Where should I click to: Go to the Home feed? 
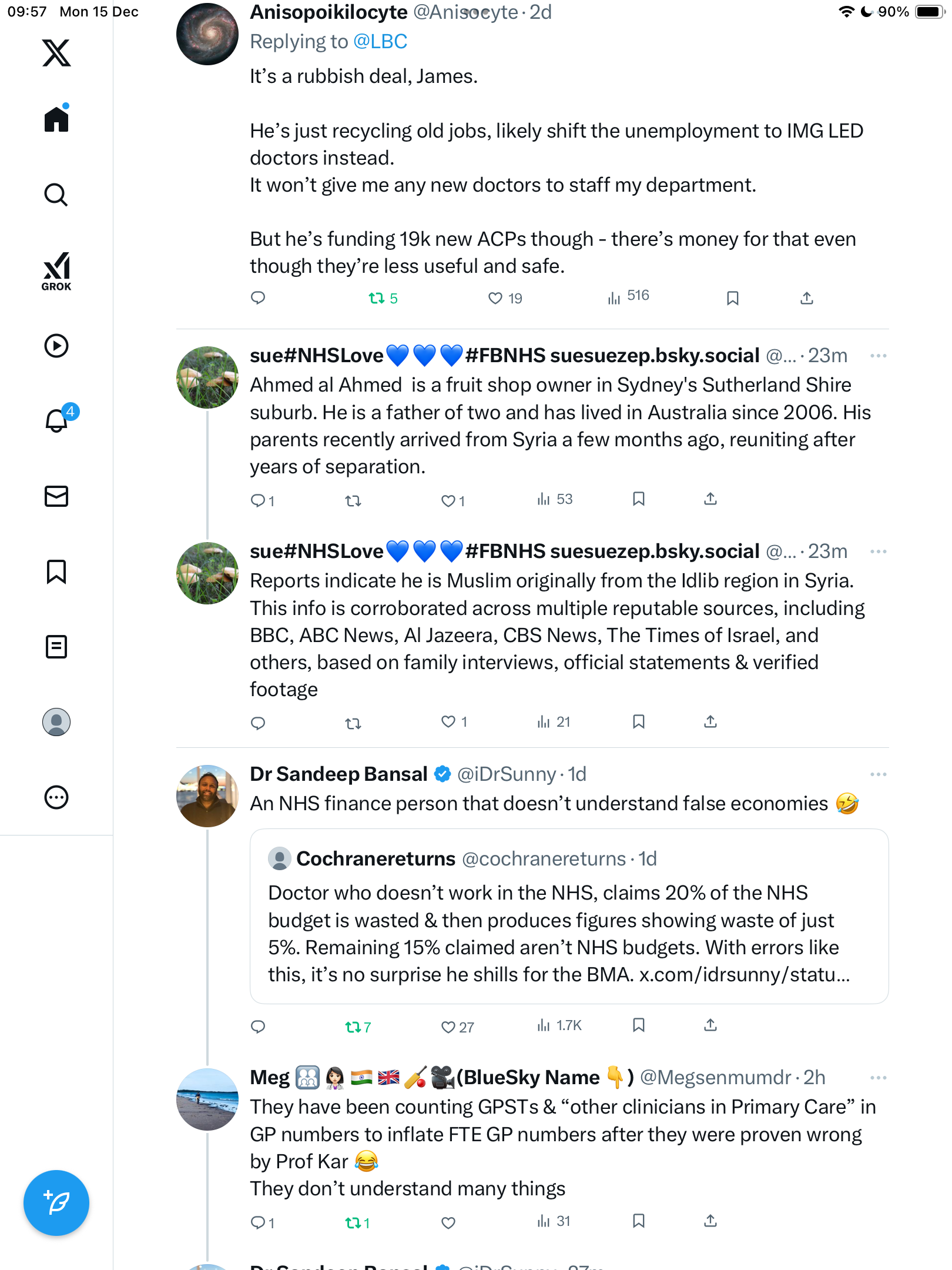(x=56, y=119)
